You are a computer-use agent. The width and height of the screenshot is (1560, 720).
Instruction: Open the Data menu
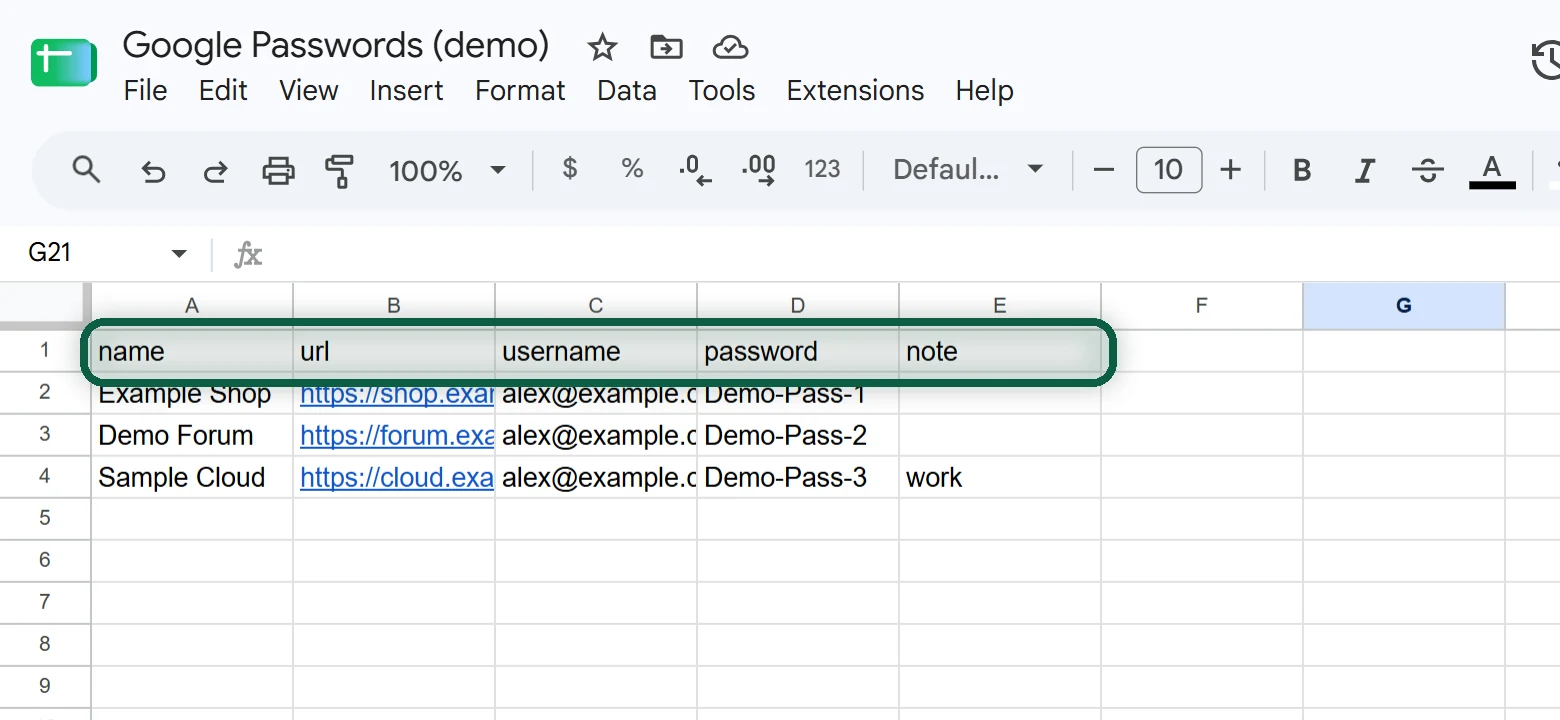point(627,90)
